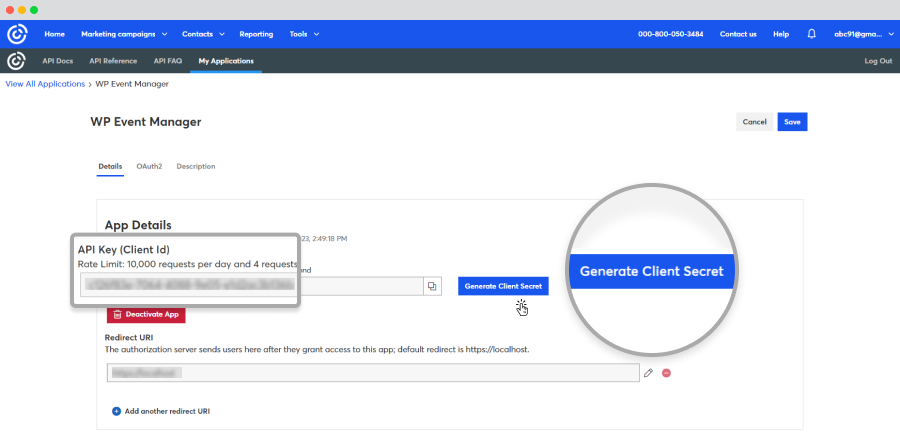The width and height of the screenshot is (900, 440).
Task: Click the Redirect URI label
Action: pyautogui.click(x=129, y=337)
